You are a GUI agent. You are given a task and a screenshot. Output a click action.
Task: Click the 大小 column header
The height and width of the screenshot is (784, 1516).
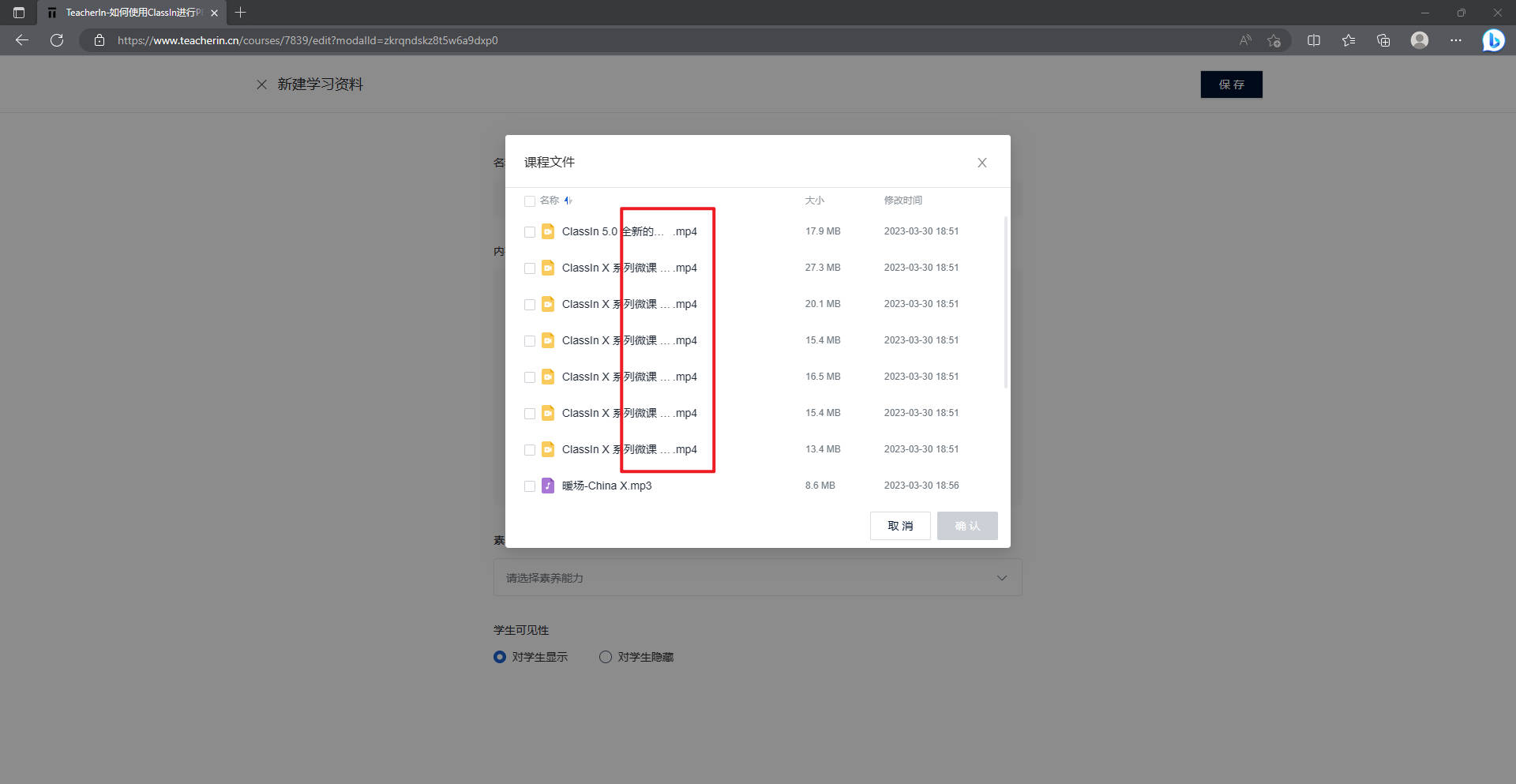click(x=814, y=201)
